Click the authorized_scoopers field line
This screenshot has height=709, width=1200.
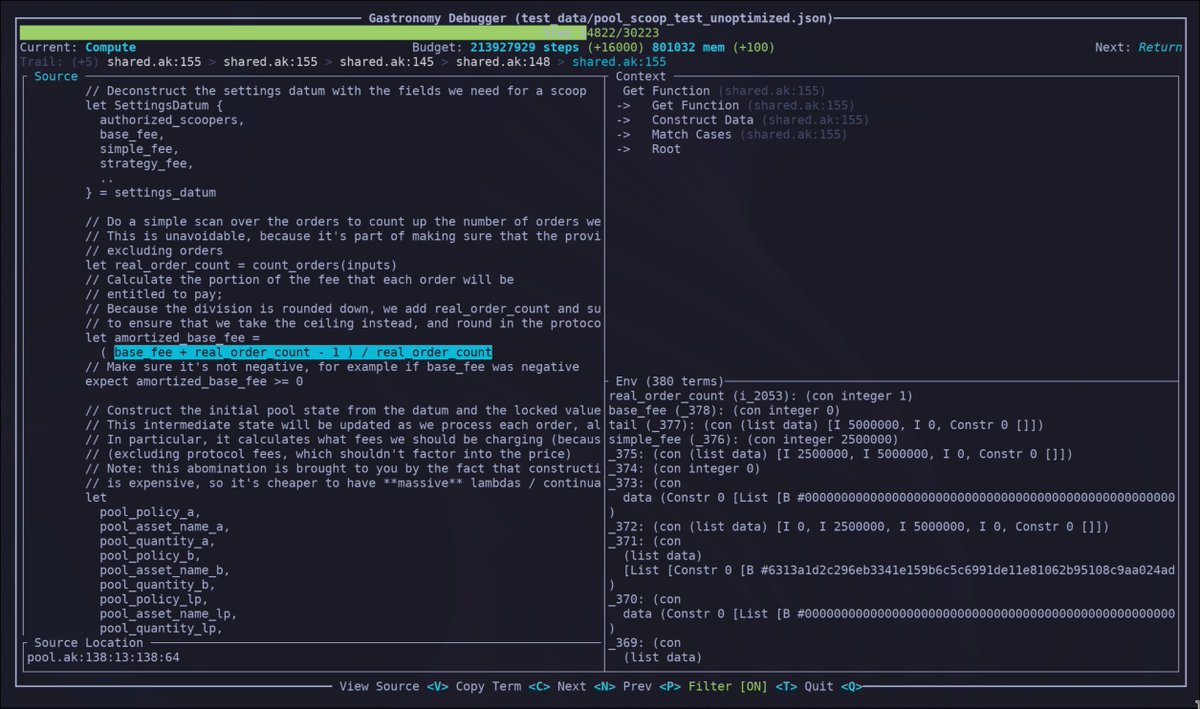tap(172, 120)
